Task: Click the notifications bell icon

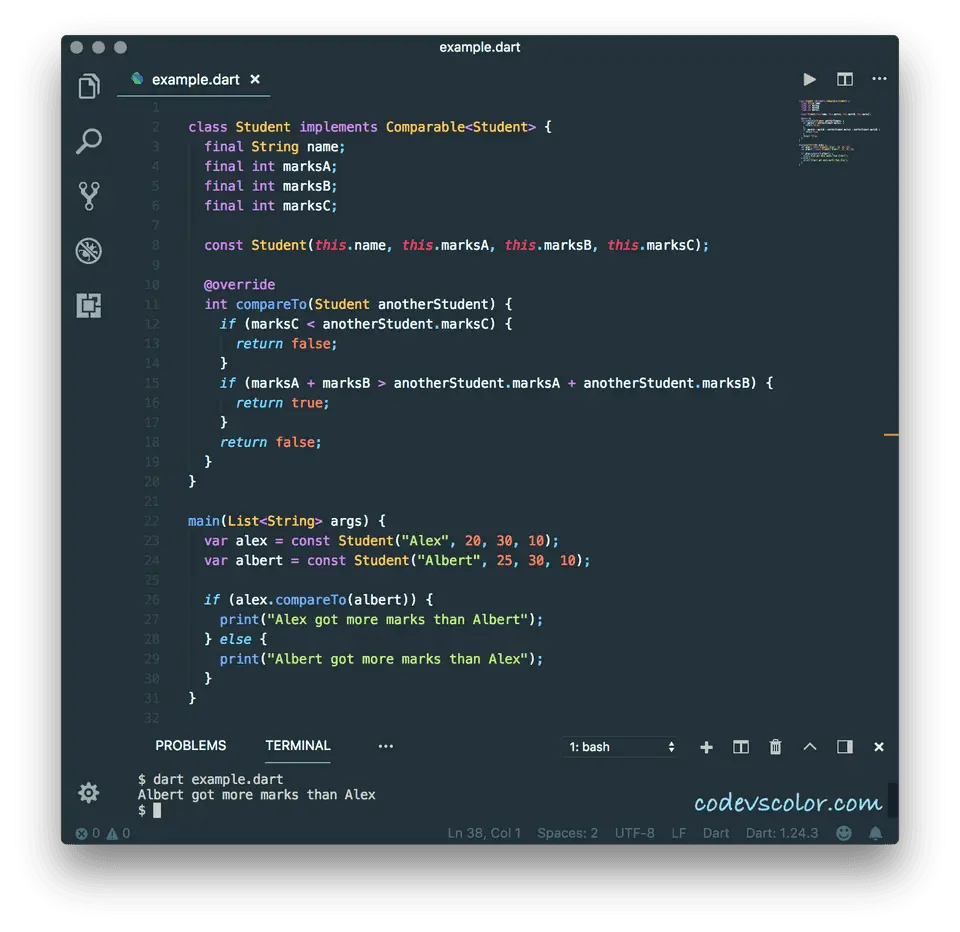Action: (876, 833)
